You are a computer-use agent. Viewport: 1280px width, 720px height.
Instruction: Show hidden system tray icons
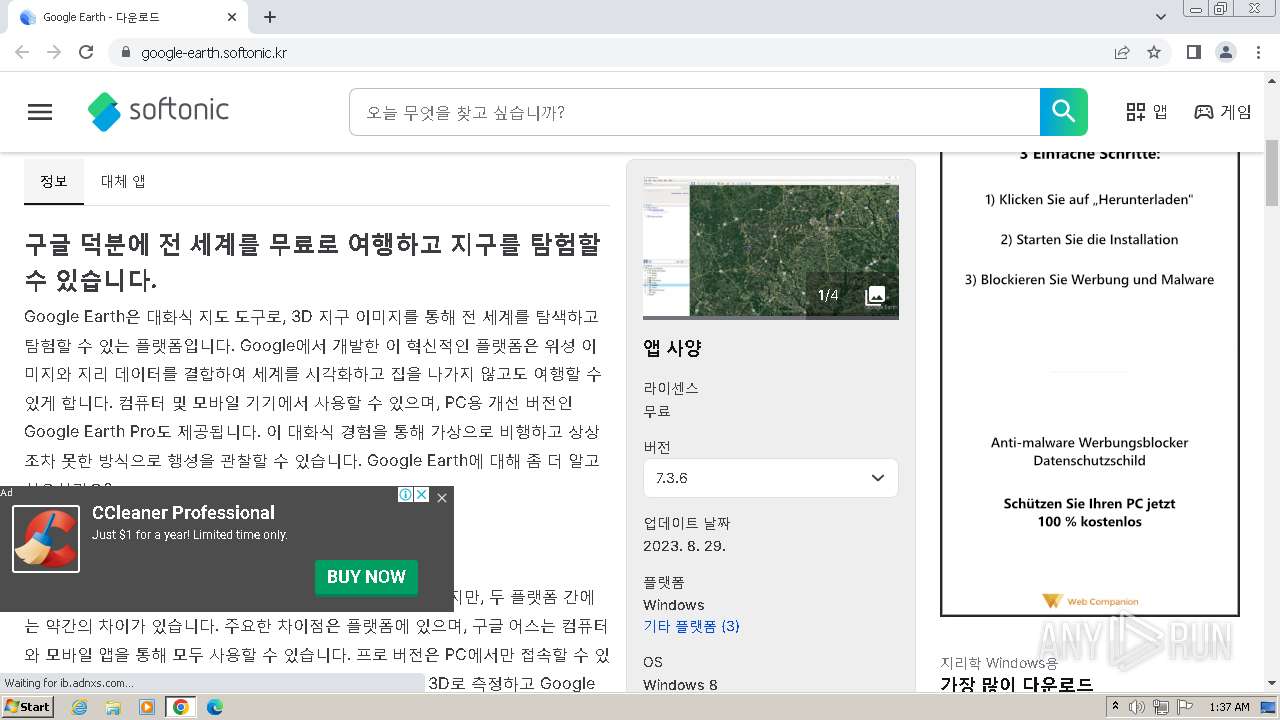pos(1115,707)
